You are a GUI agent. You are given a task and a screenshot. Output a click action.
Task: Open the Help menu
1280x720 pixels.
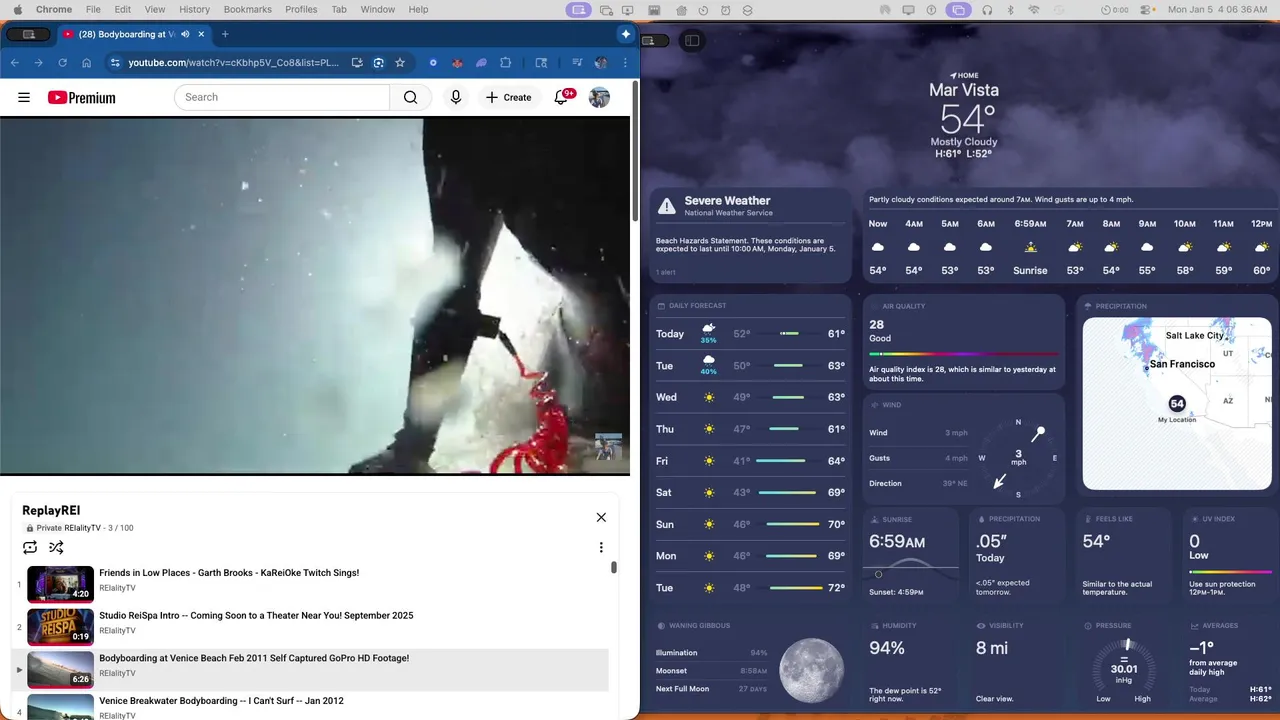(x=418, y=9)
